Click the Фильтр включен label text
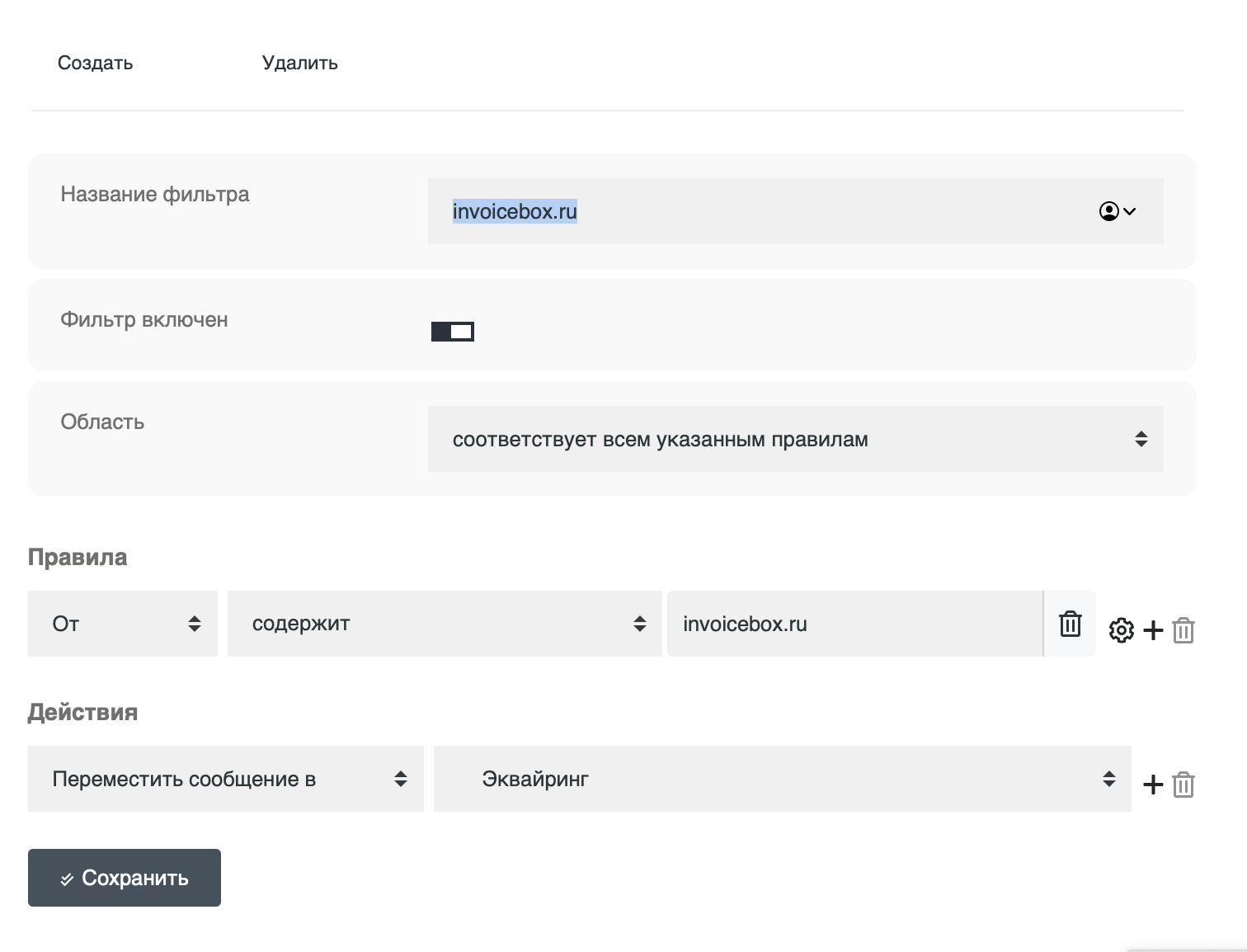This screenshot has height=952, width=1247. [x=144, y=320]
